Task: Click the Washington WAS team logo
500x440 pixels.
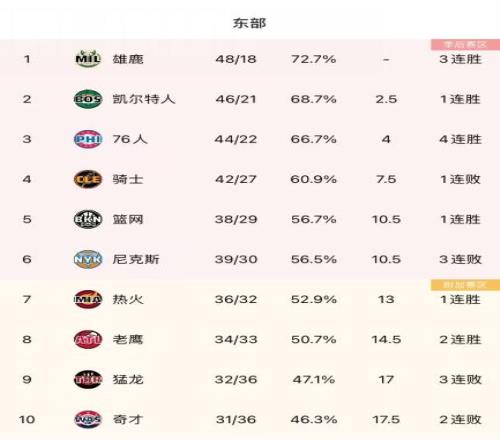Action: tap(88, 419)
